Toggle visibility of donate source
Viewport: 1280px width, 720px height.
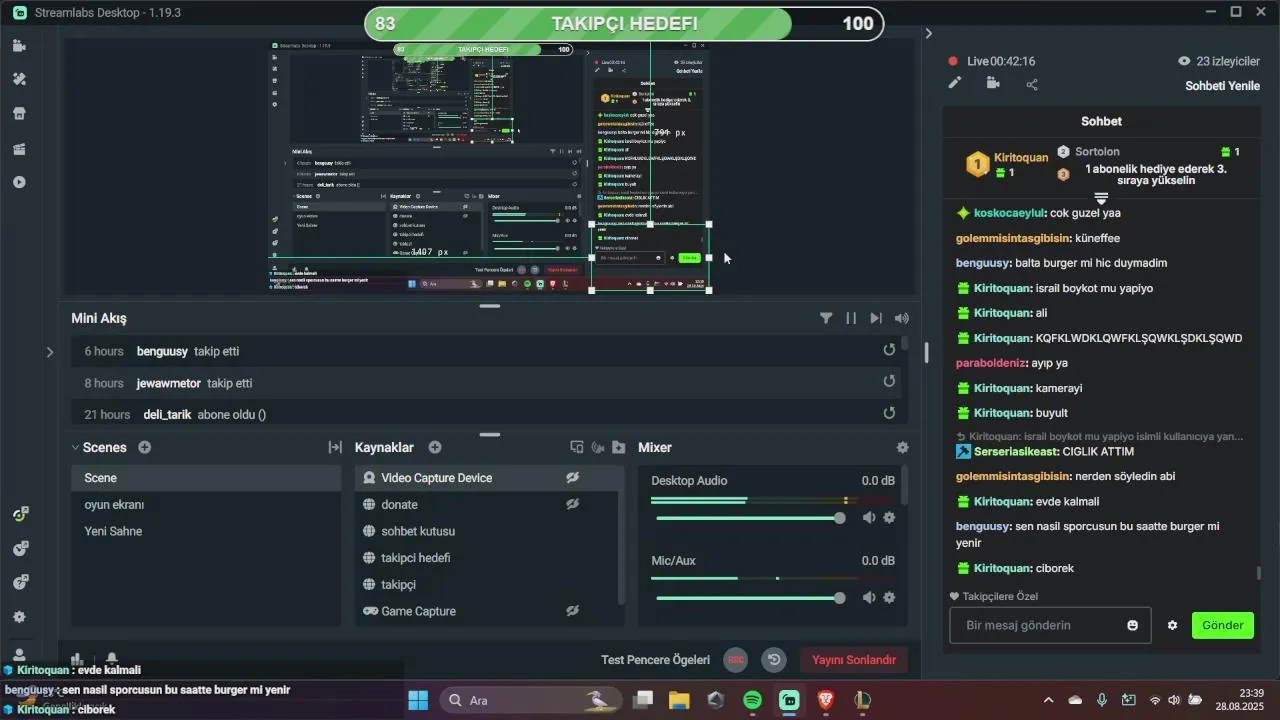tap(572, 504)
